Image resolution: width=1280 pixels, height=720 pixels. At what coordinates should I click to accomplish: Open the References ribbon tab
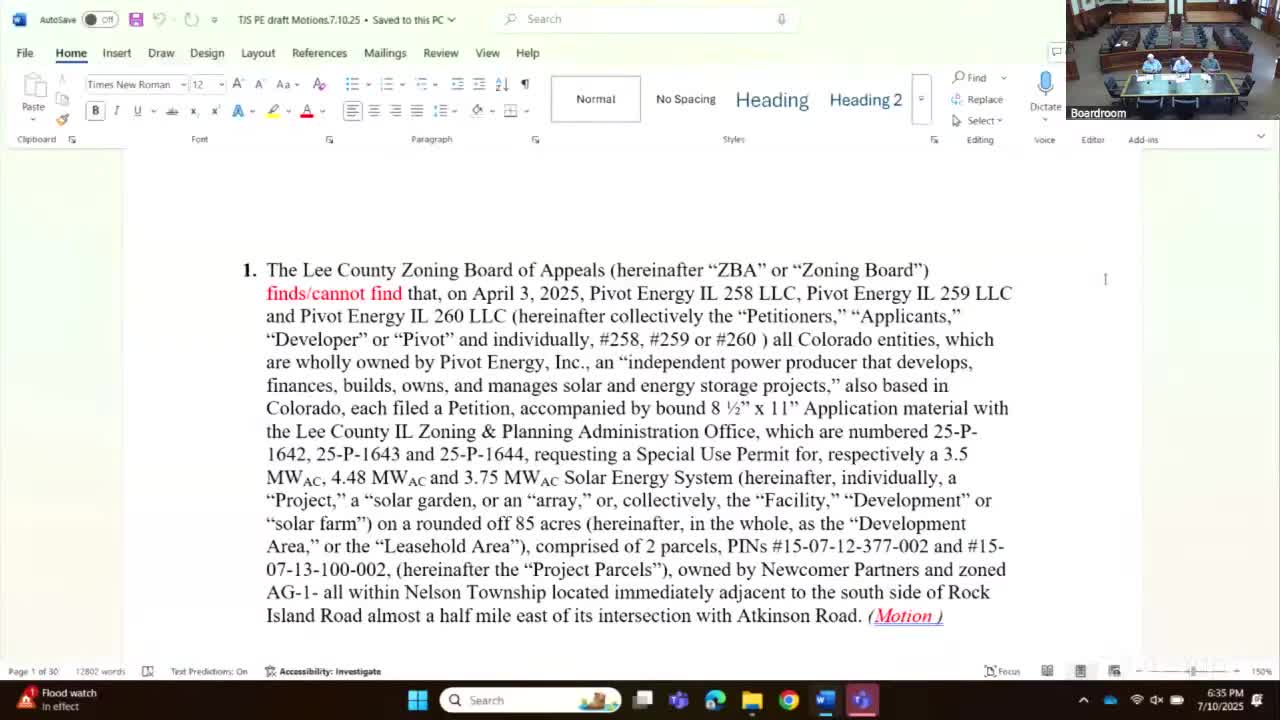pyautogui.click(x=319, y=53)
